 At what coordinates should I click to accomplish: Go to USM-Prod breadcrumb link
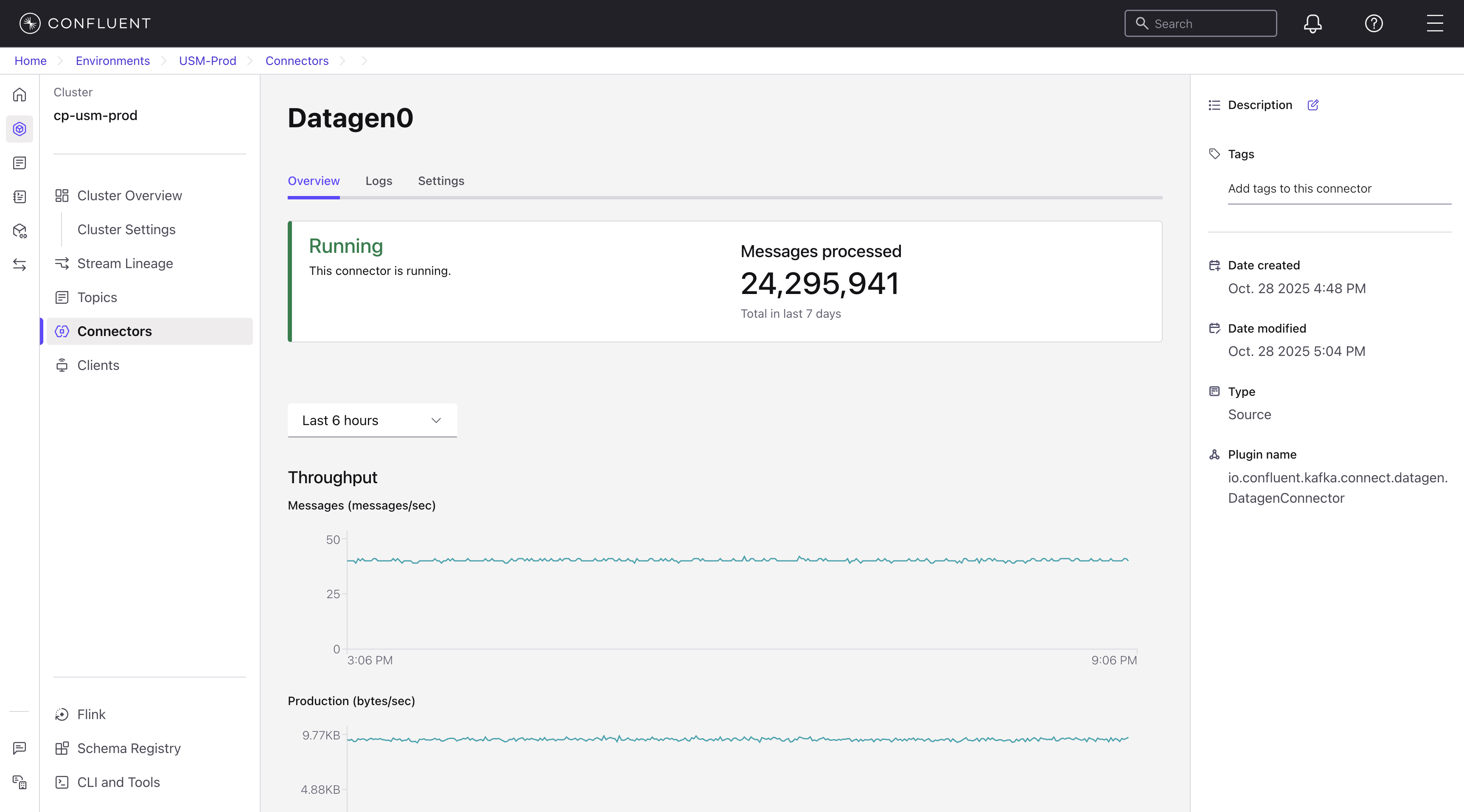click(x=208, y=61)
